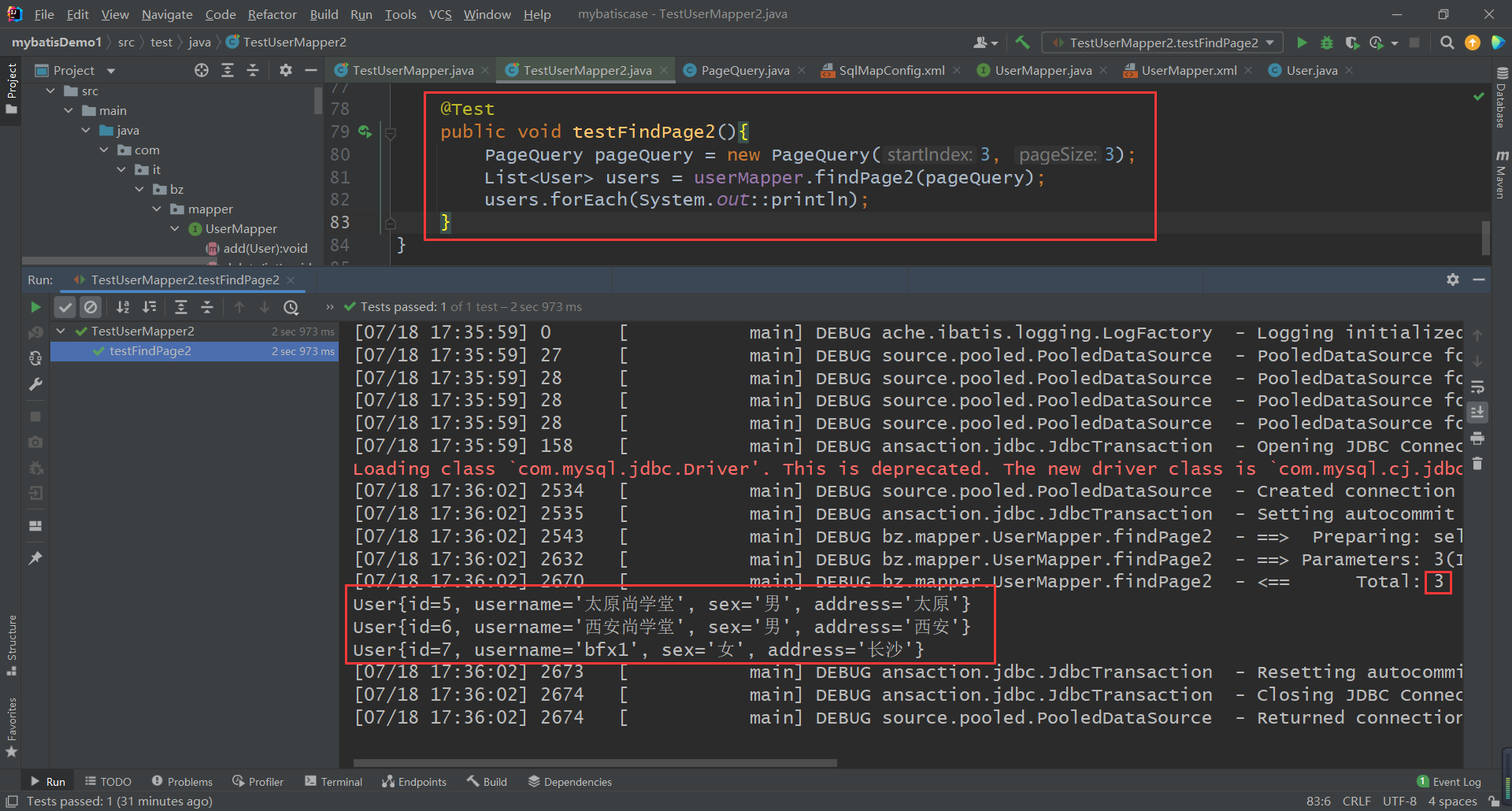Open the VCS menu
This screenshot has width=1512, height=811.
[x=440, y=14]
